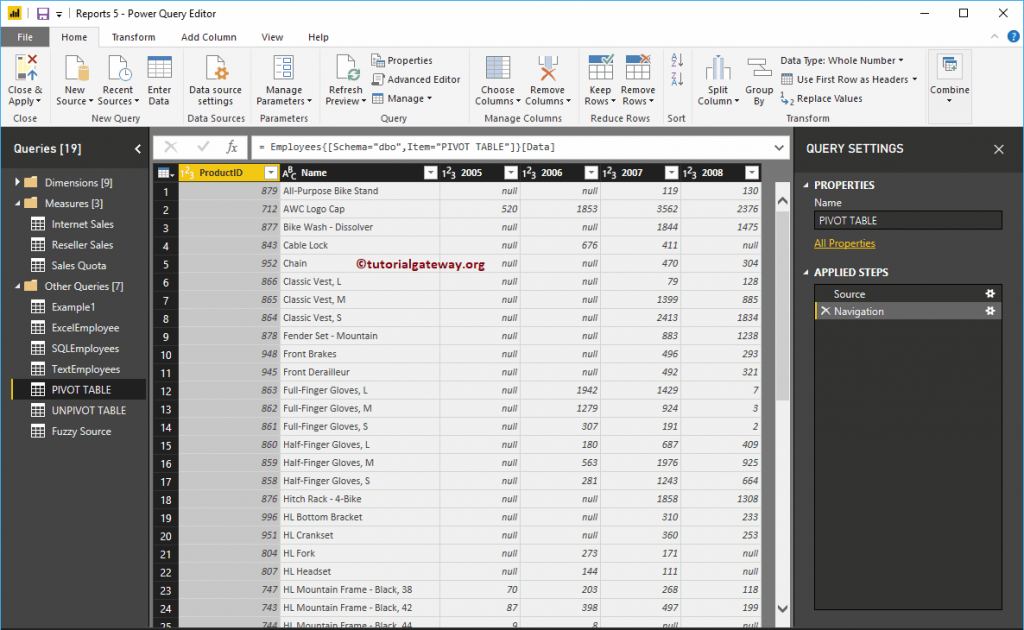1024x630 pixels.
Task: Collapse the Measures query folder
Action: (x=18, y=204)
